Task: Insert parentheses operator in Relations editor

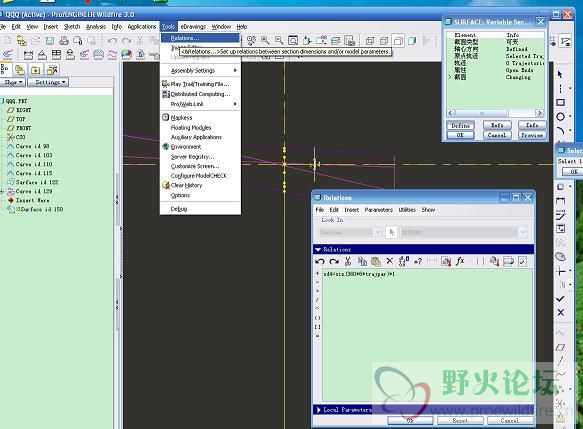Action: coord(317,318)
